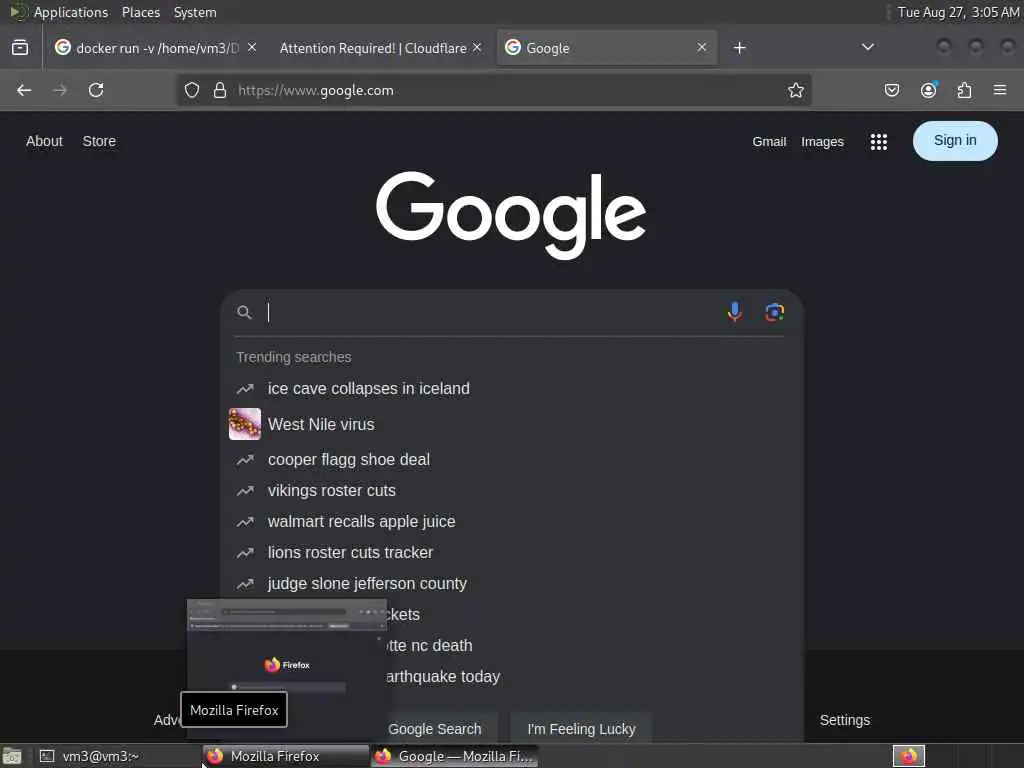Screen dimensions: 1024x768
Task: Select the West Nile virus suggestion
Action: pos(511,424)
